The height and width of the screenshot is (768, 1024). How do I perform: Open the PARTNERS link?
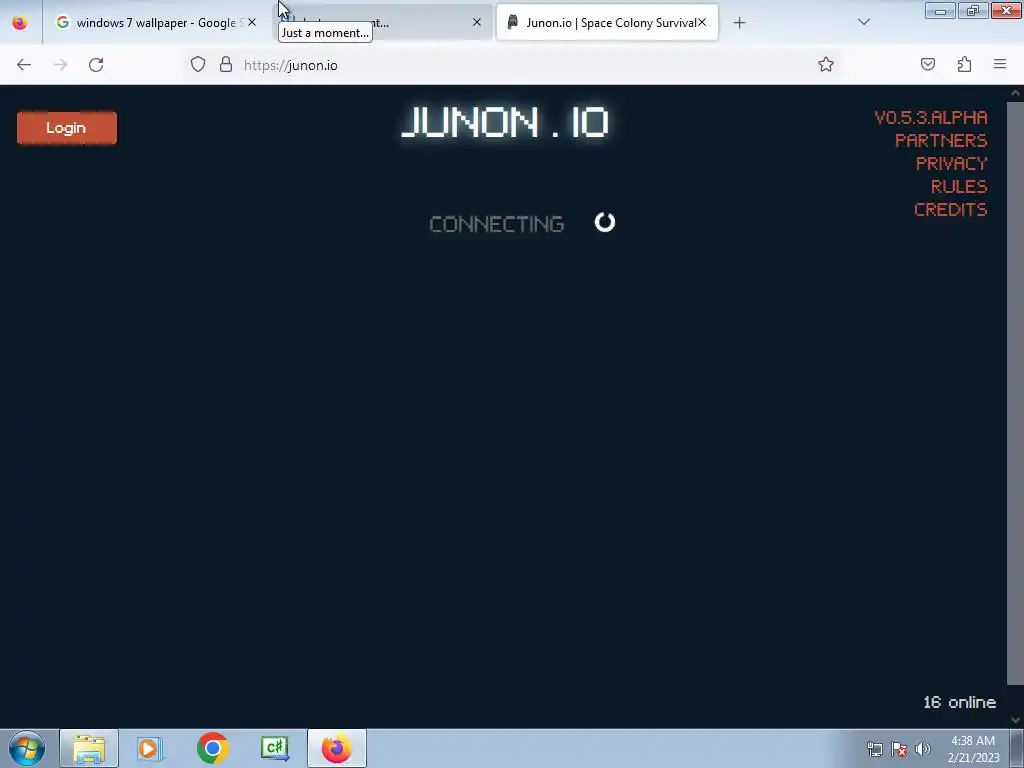pyautogui.click(x=940, y=140)
